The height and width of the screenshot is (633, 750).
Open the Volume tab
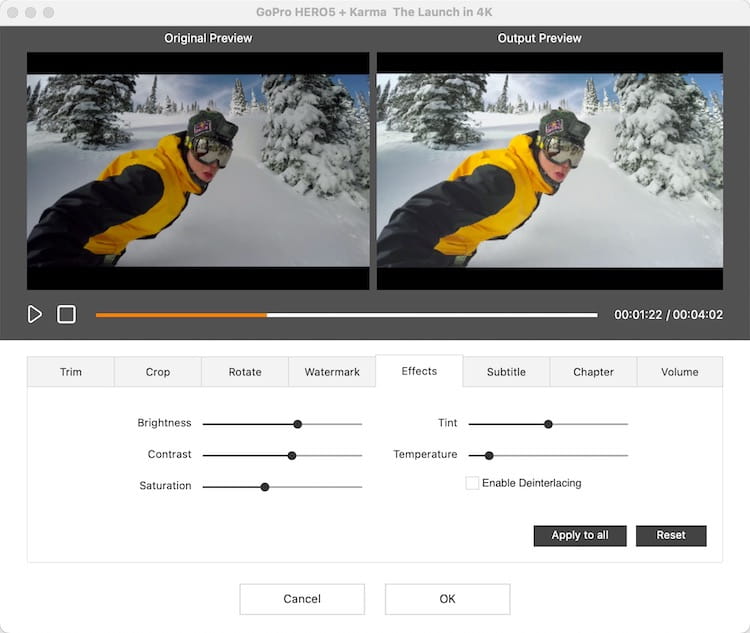[x=680, y=372]
